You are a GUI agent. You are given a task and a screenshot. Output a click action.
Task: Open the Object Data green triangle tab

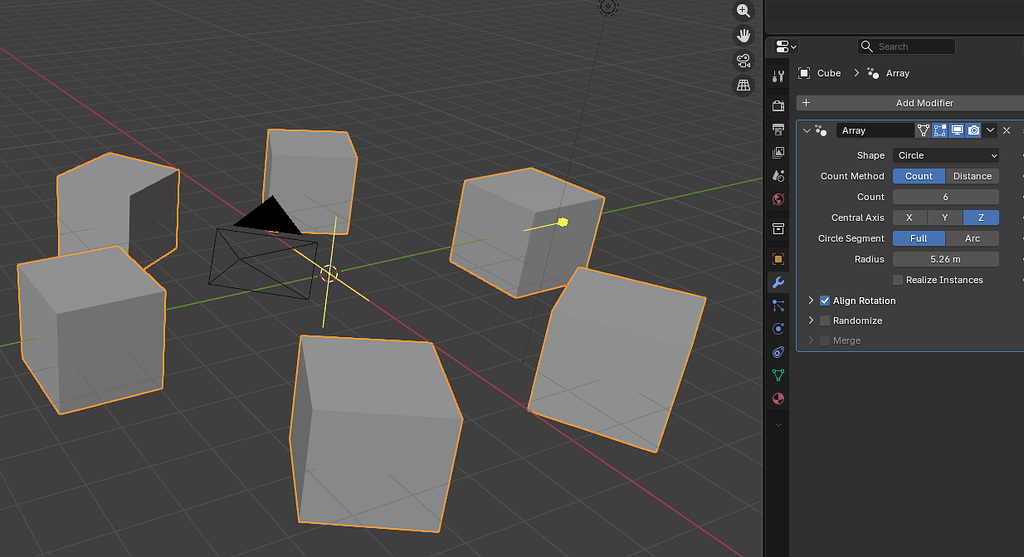pyautogui.click(x=778, y=375)
